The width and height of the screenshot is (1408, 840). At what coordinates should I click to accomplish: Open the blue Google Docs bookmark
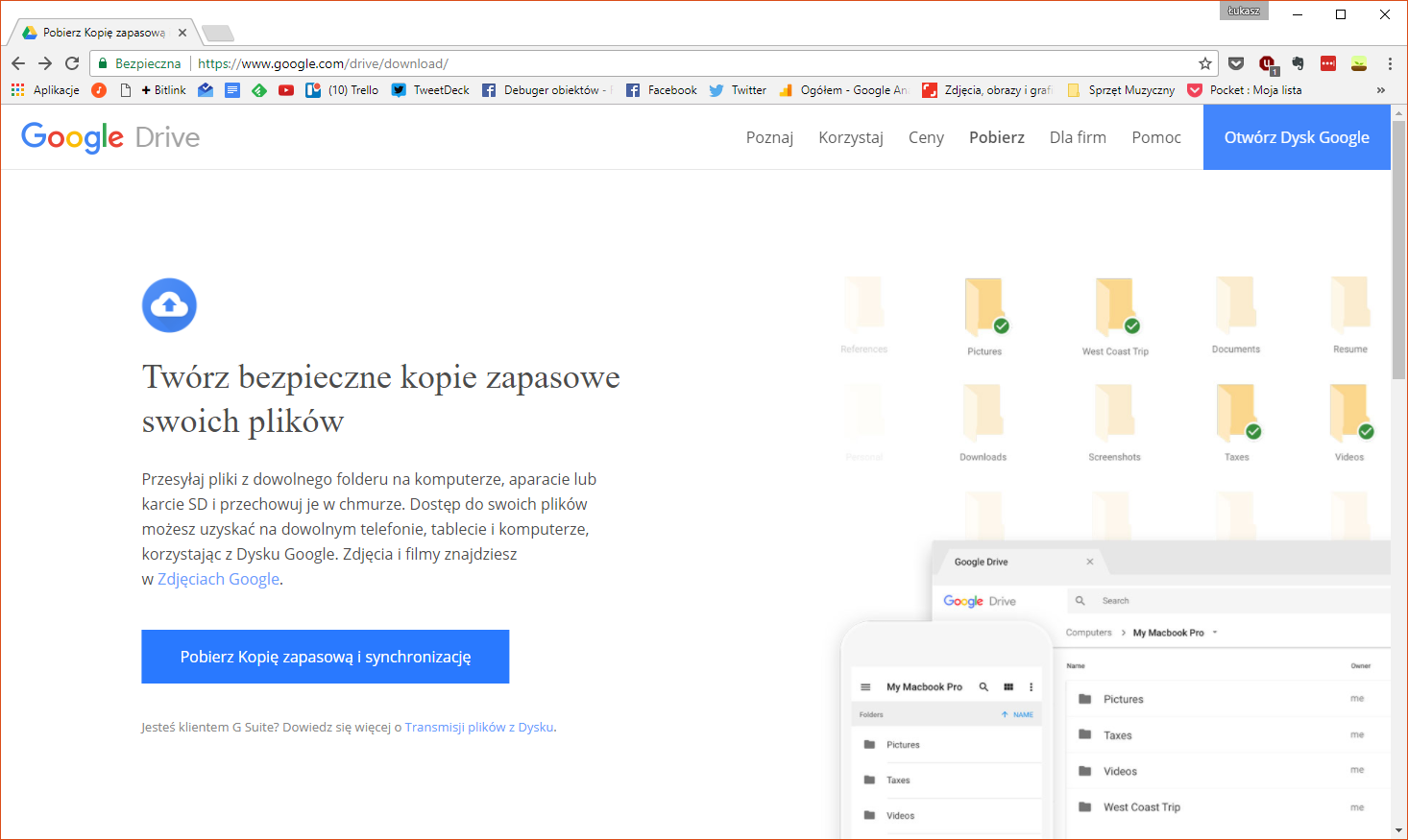(x=232, y=90)
